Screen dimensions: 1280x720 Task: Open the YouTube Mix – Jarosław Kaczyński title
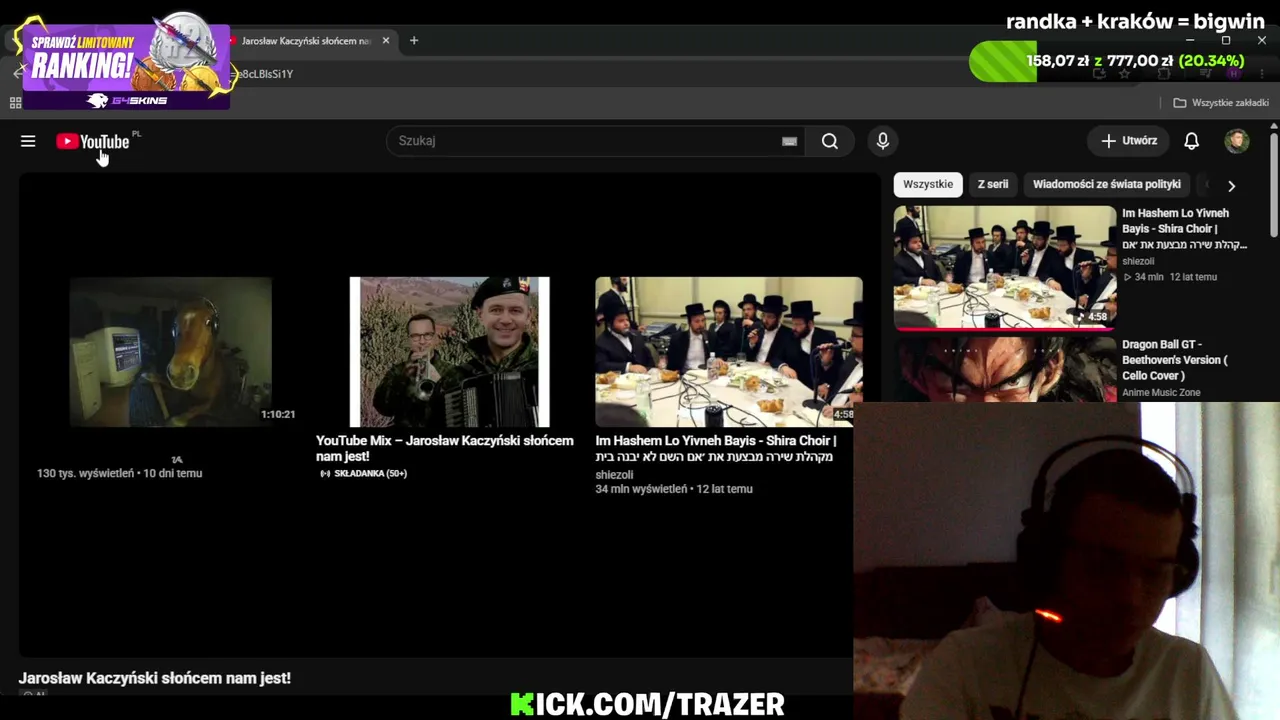pos(445,448)
